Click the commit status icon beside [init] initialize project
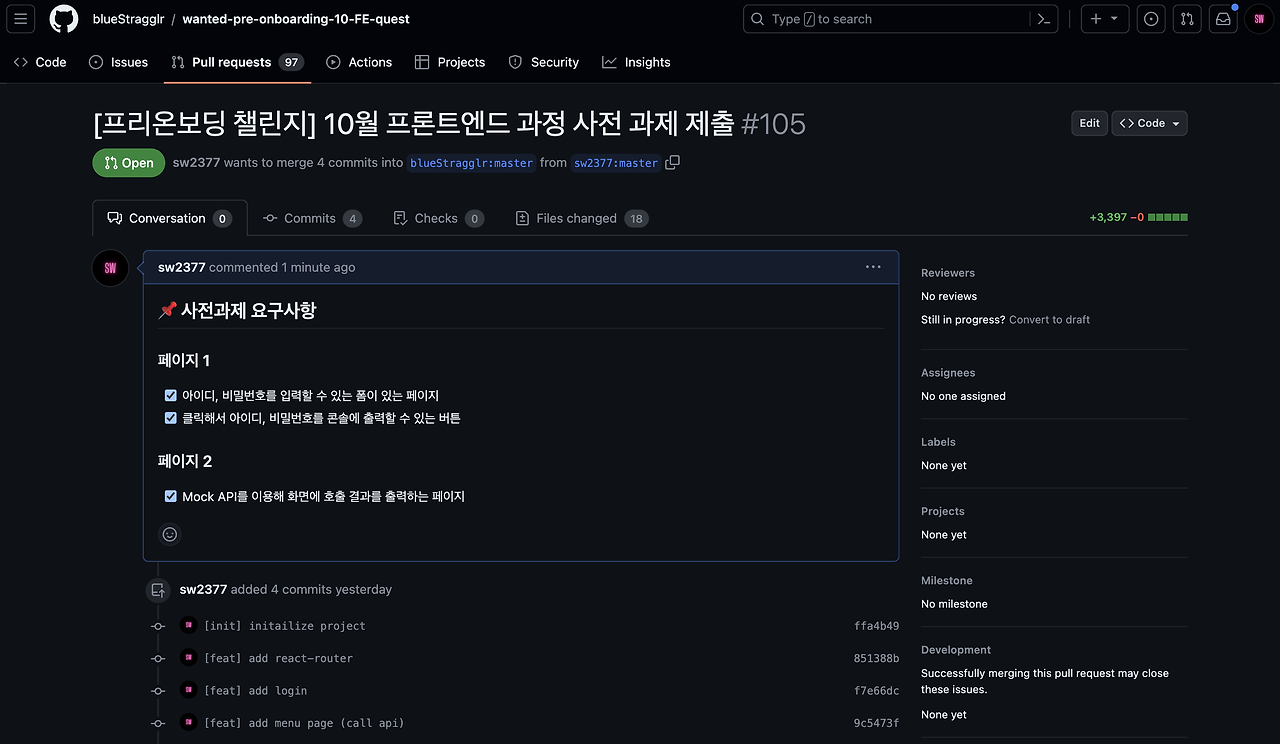The width and height of the screenshot is (1280, 744). tap(157, 625)
